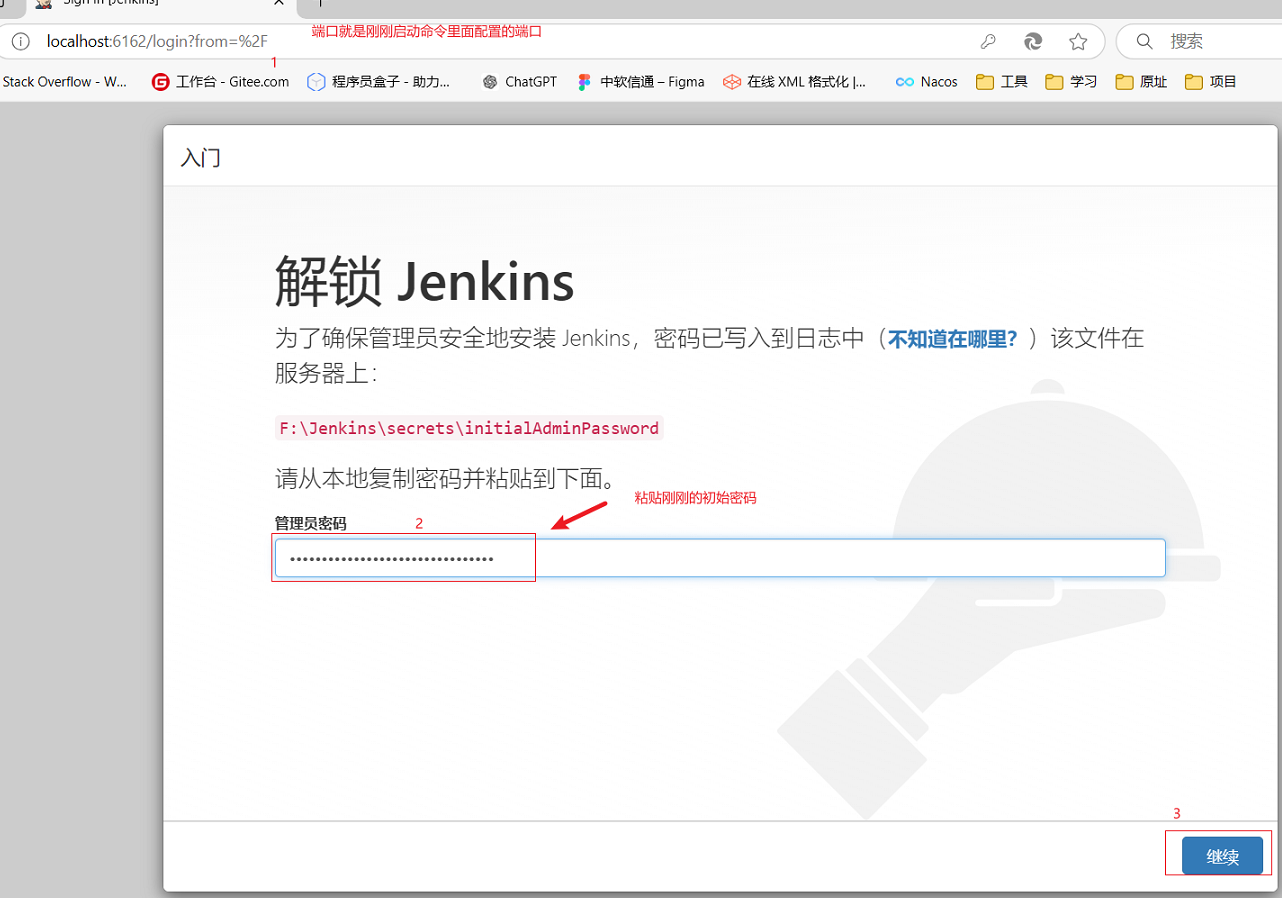Bookmark this page with the star icon

pyautogui.click(x=1078, y=42)
